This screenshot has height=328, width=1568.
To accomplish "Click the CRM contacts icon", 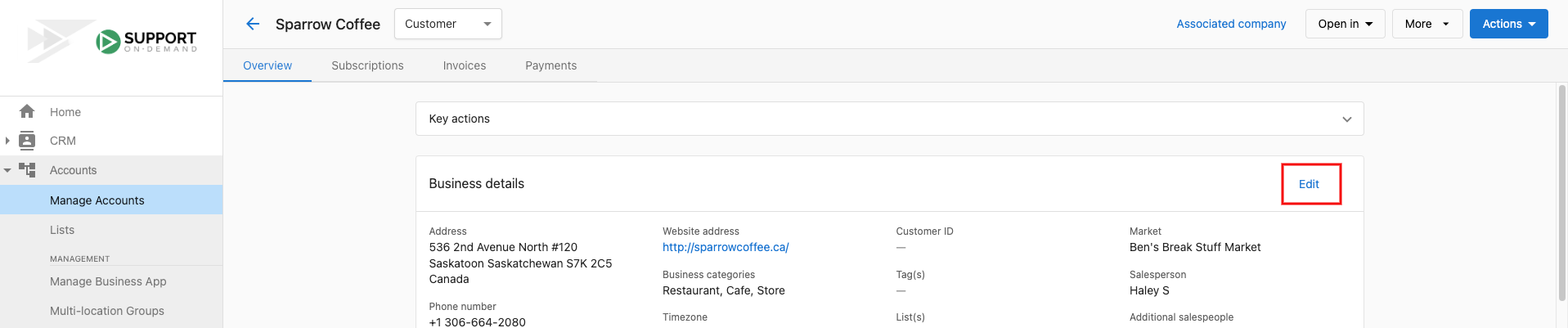I will [x=27, y=141].
